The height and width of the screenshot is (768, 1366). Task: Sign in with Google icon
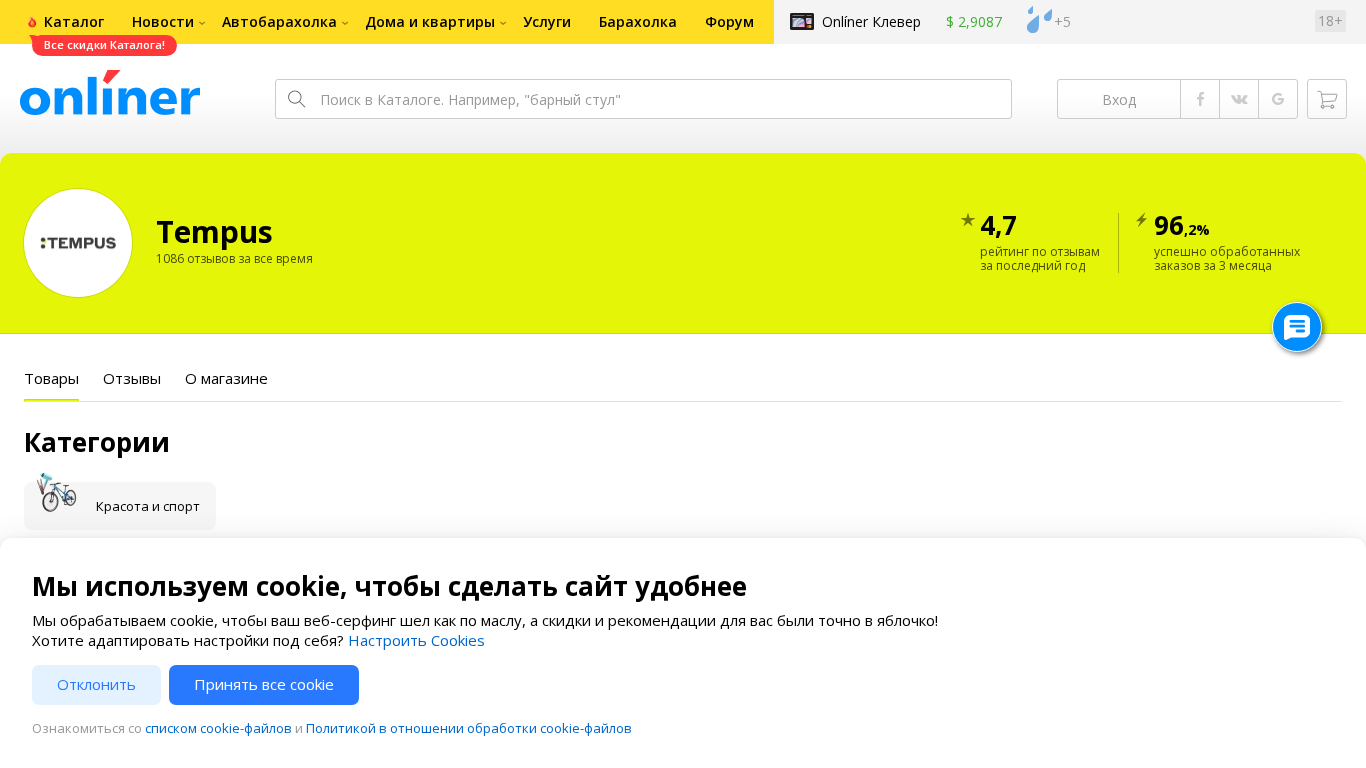click(1278, 99)
